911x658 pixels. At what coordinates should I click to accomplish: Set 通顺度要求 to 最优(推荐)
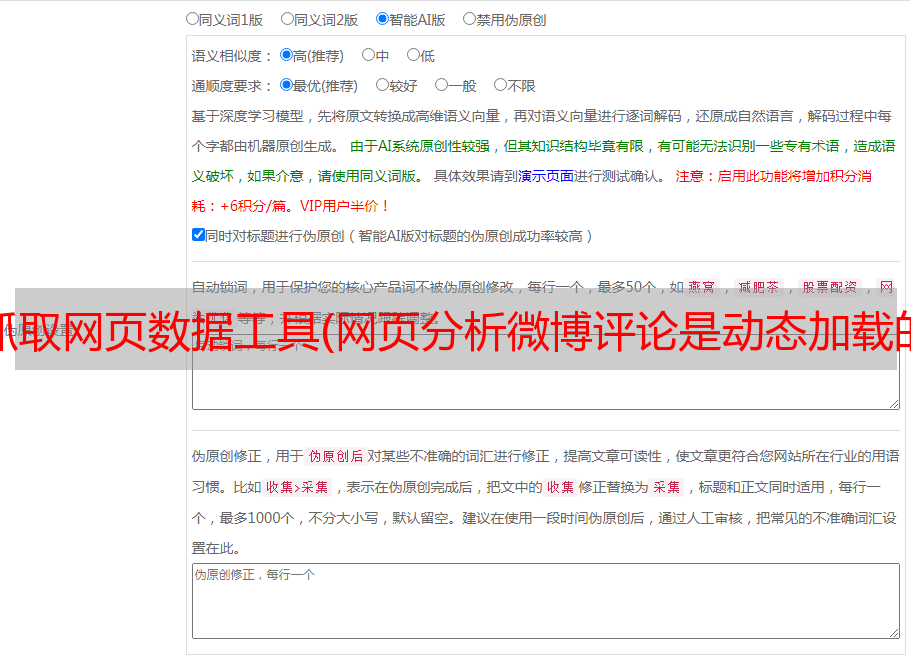click(x=286, y=85)
